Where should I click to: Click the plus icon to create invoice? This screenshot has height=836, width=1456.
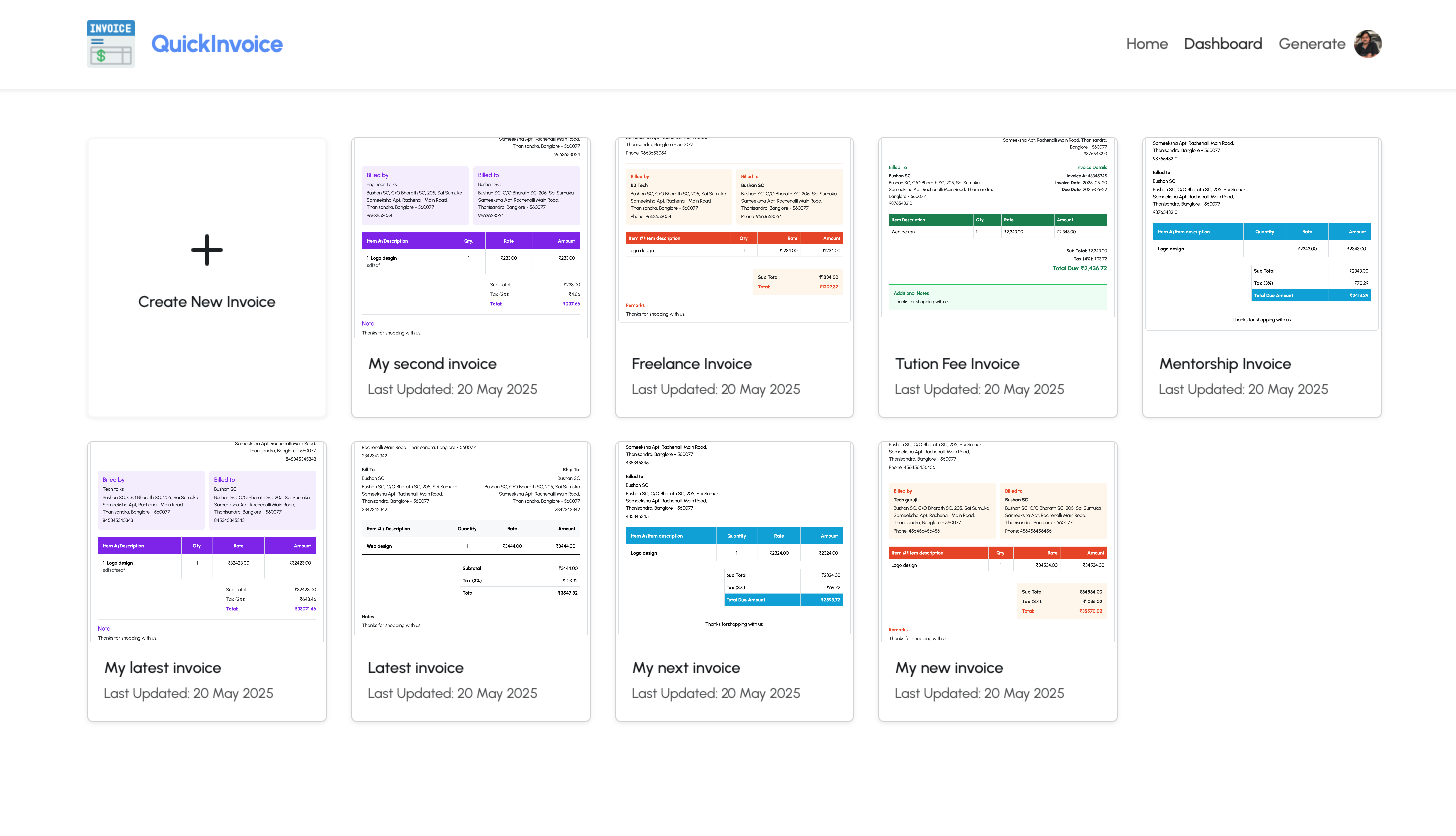click(207, 250)
